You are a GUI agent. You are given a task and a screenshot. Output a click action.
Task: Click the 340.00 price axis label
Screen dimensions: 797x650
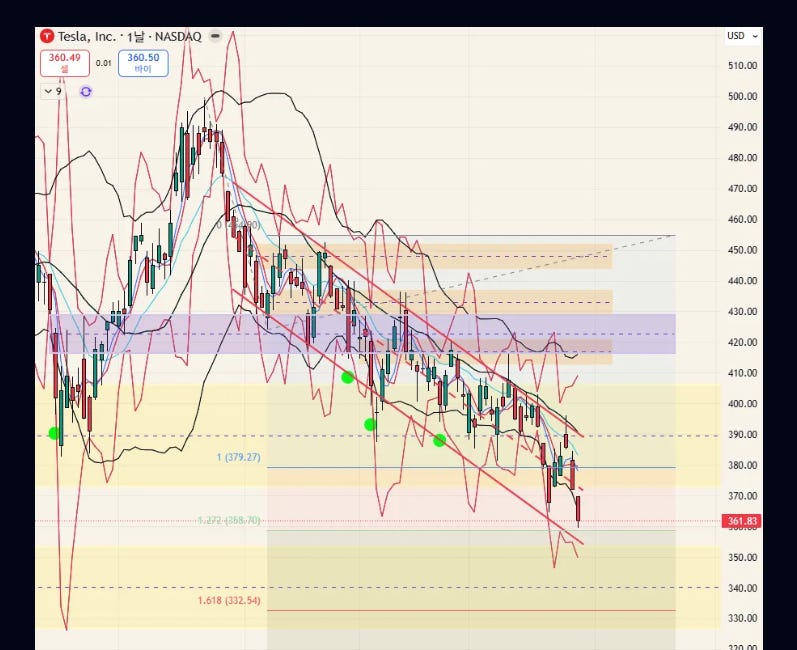coord(742,588)
